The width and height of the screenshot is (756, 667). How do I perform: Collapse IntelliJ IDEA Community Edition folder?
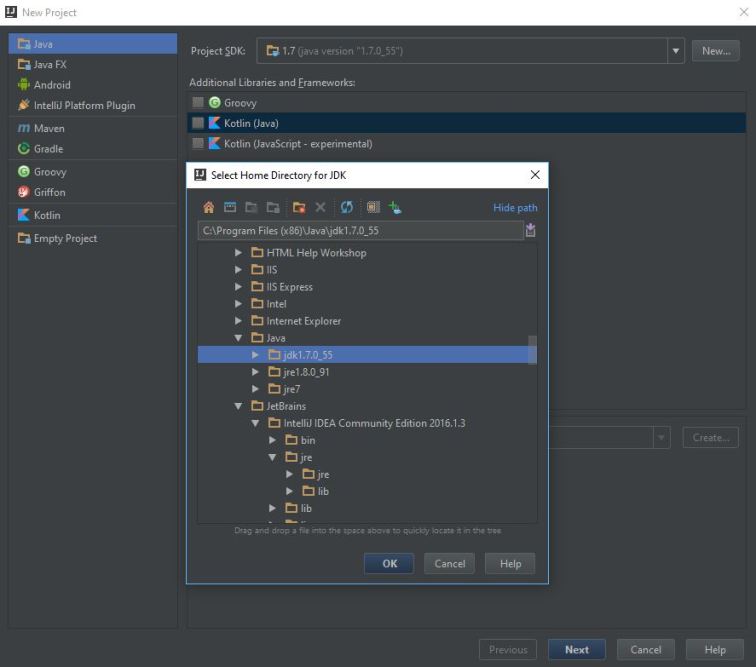255,422
